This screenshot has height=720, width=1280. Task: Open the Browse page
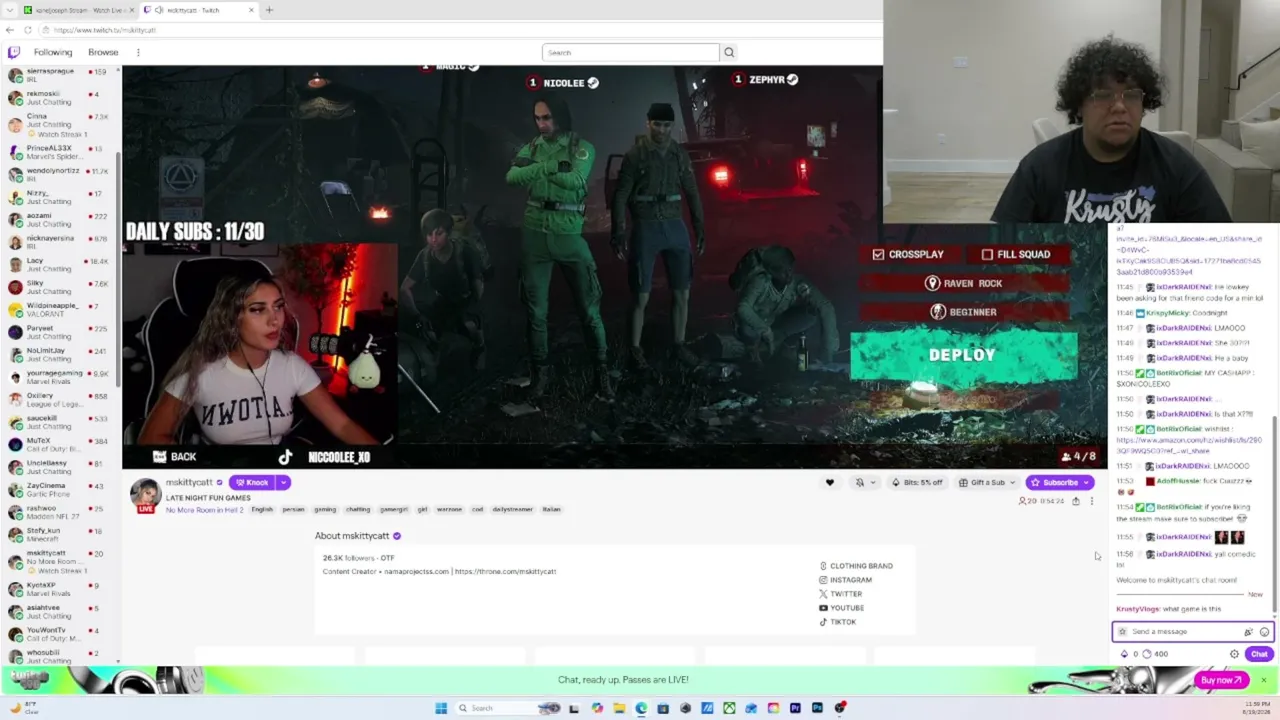point(103,52)
